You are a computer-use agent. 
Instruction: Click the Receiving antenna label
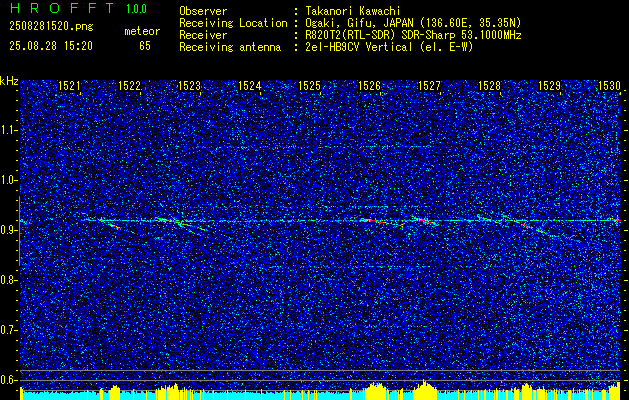tap(230, 47)
